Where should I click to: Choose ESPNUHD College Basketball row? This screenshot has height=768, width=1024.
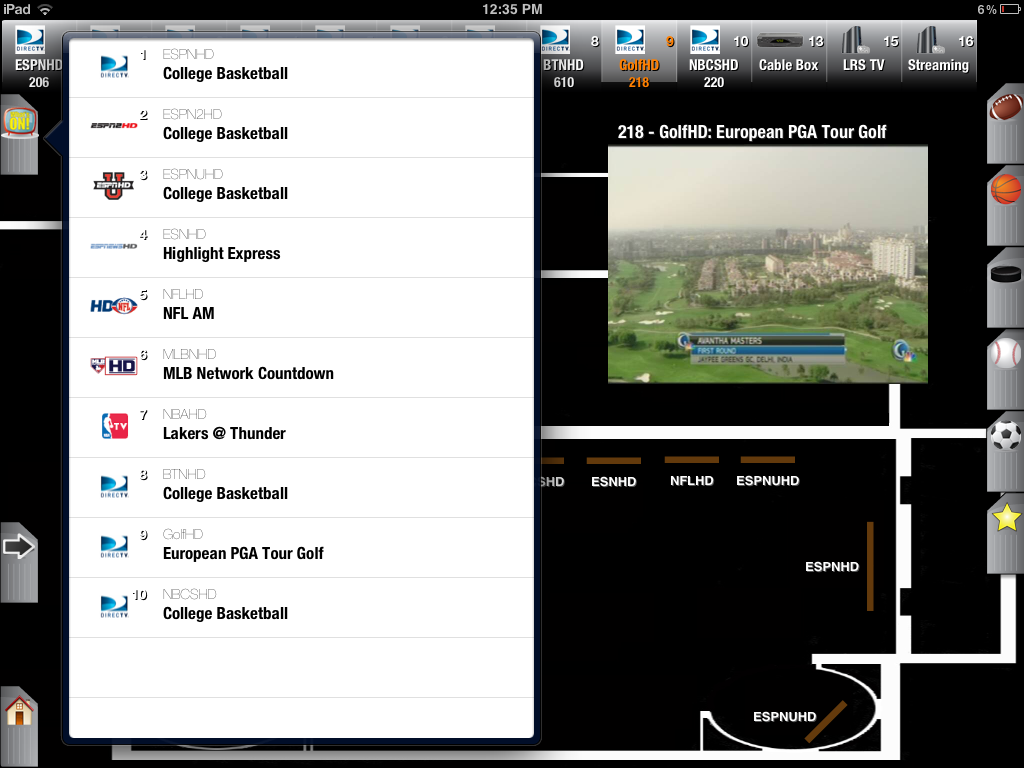tap(301, 188)
